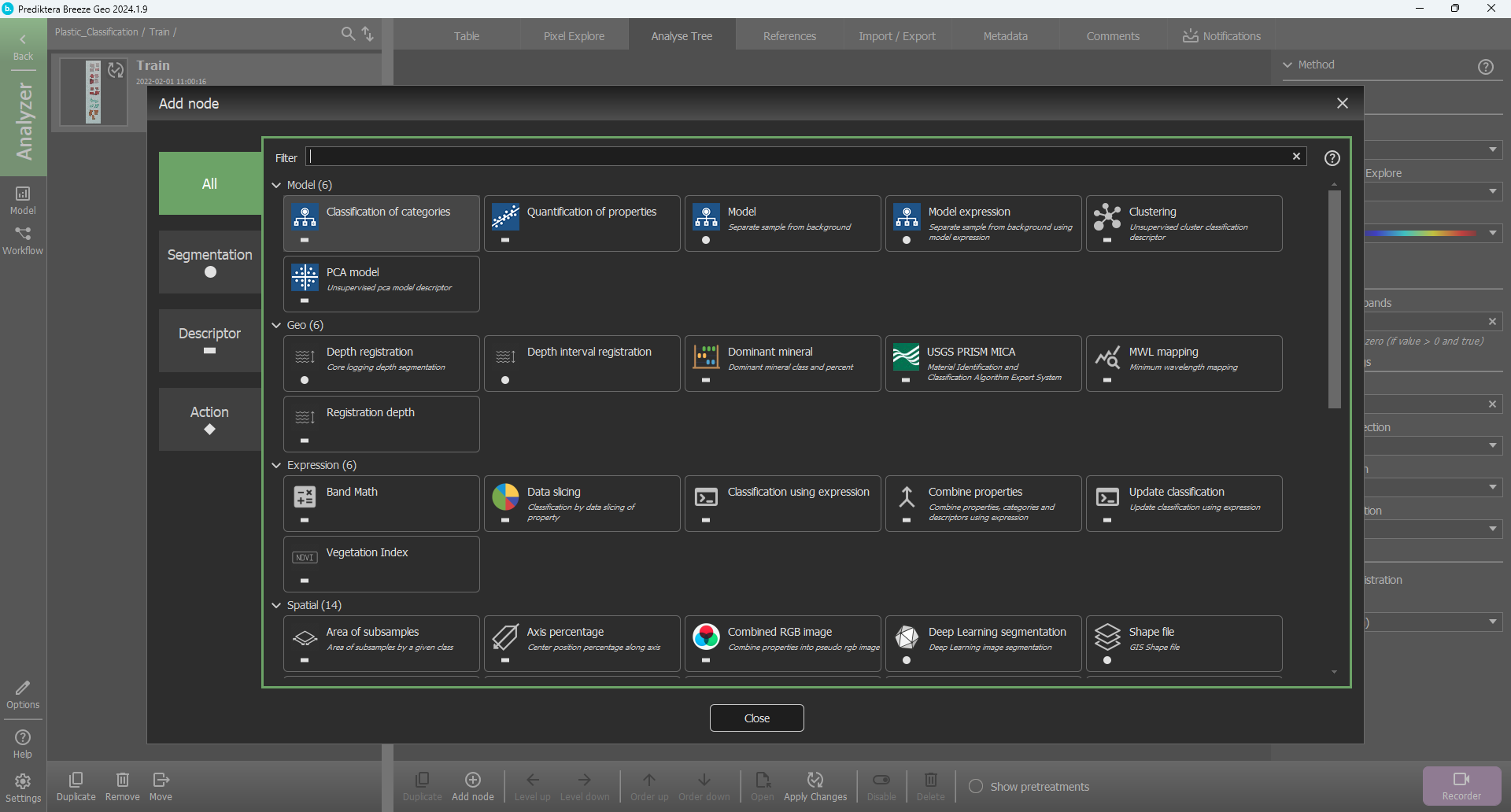Collapse the Expression (6) section

pos(276,466)
